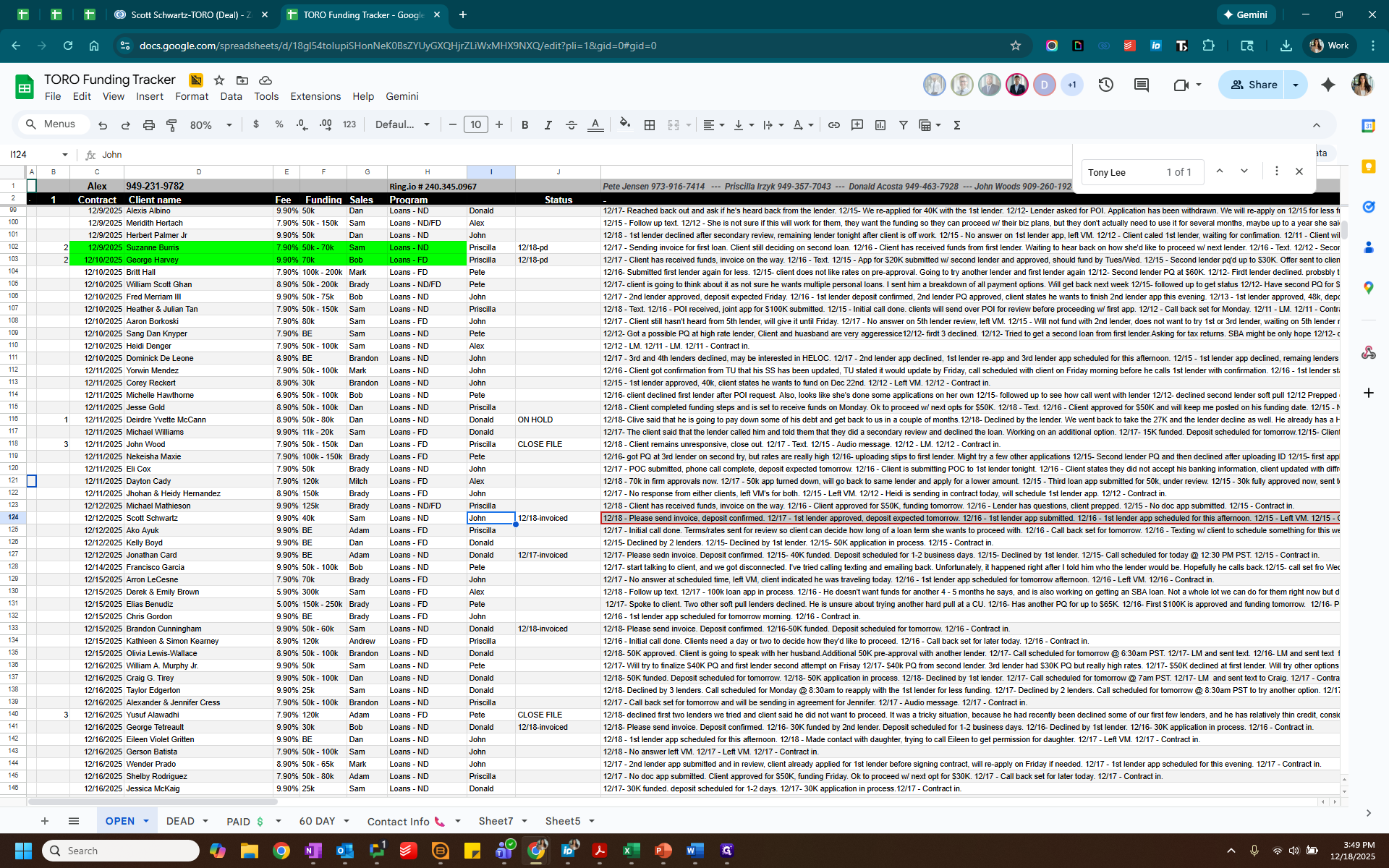
Task: Switch to the DEAD sheet tab
Action: click(180, 821)
